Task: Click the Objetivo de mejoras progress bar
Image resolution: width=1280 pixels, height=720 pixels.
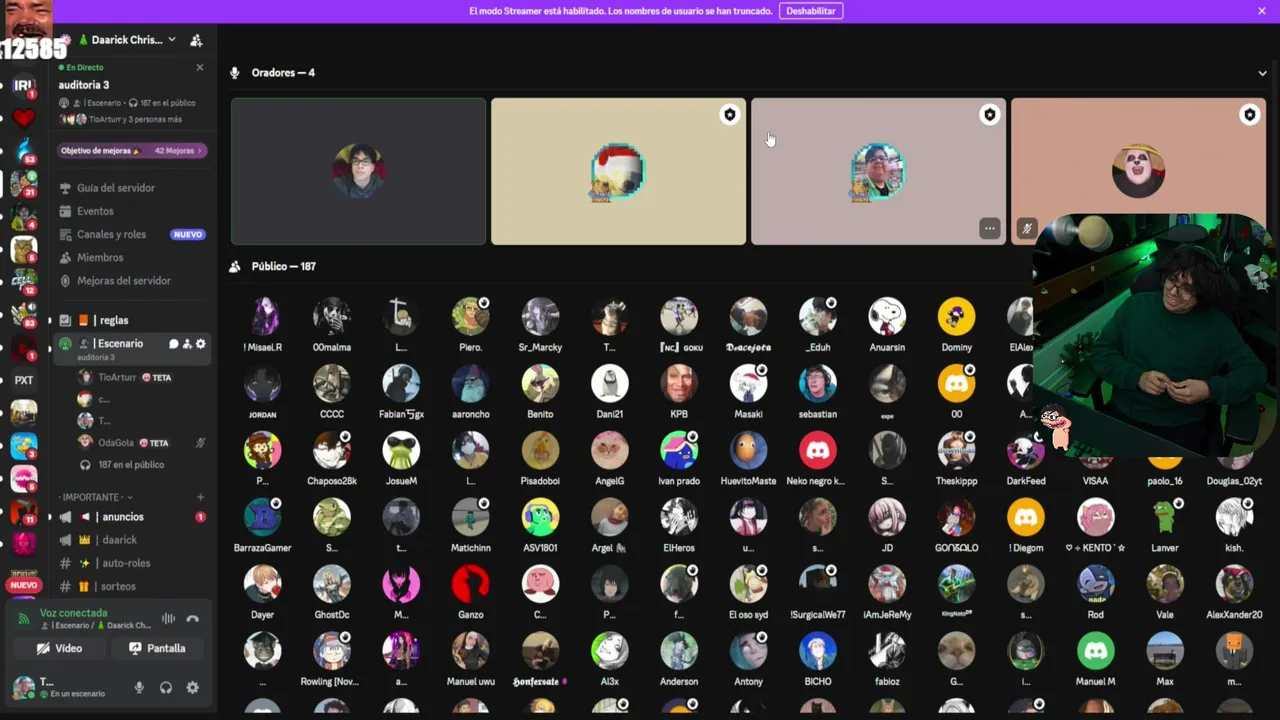Action: point(132,151)
